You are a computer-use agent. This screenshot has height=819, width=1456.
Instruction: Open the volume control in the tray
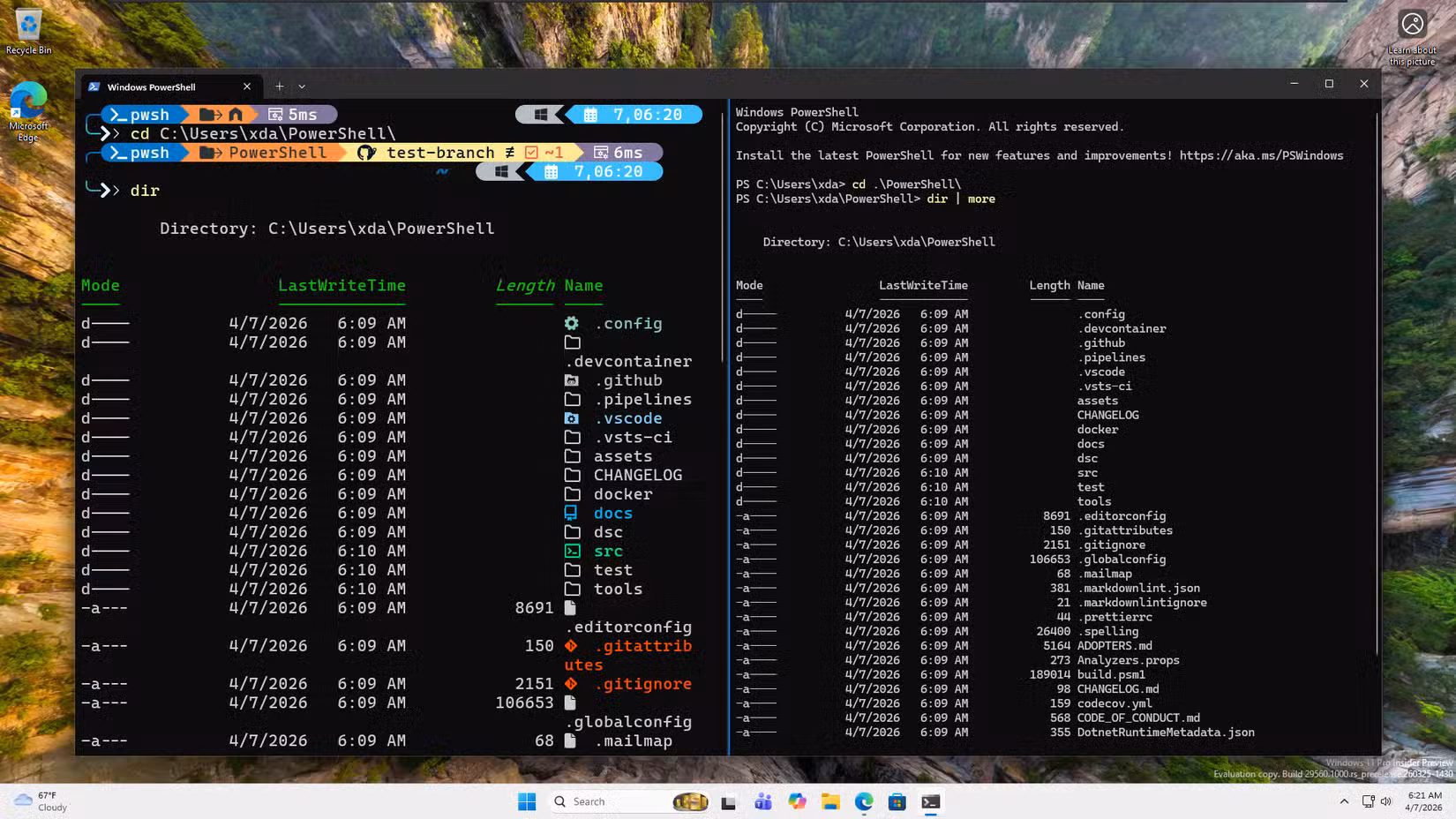pyautogui.click(x=1386, y=801)
